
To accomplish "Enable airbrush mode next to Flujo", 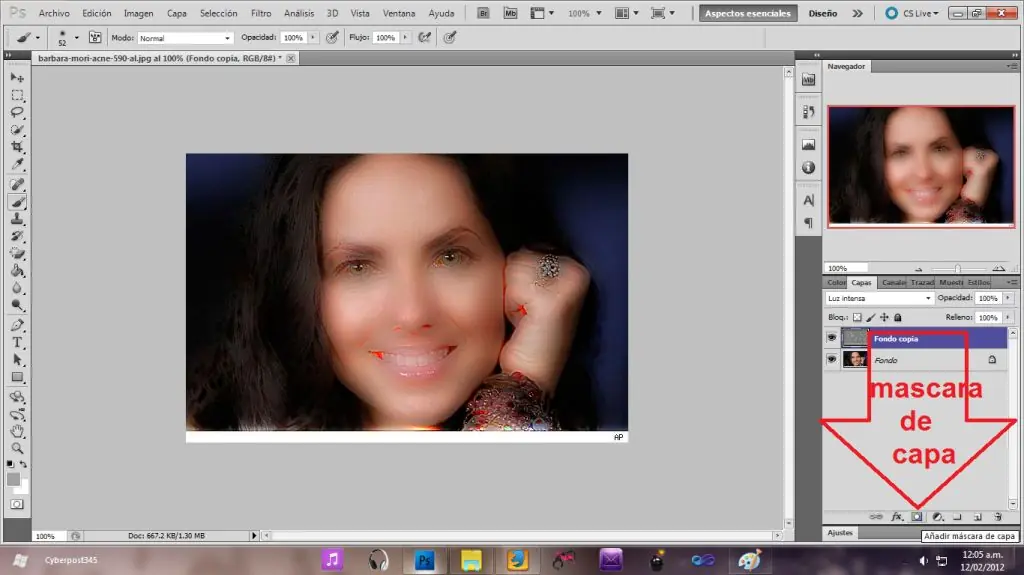I will pyautogui.click(x=424, y=38).
